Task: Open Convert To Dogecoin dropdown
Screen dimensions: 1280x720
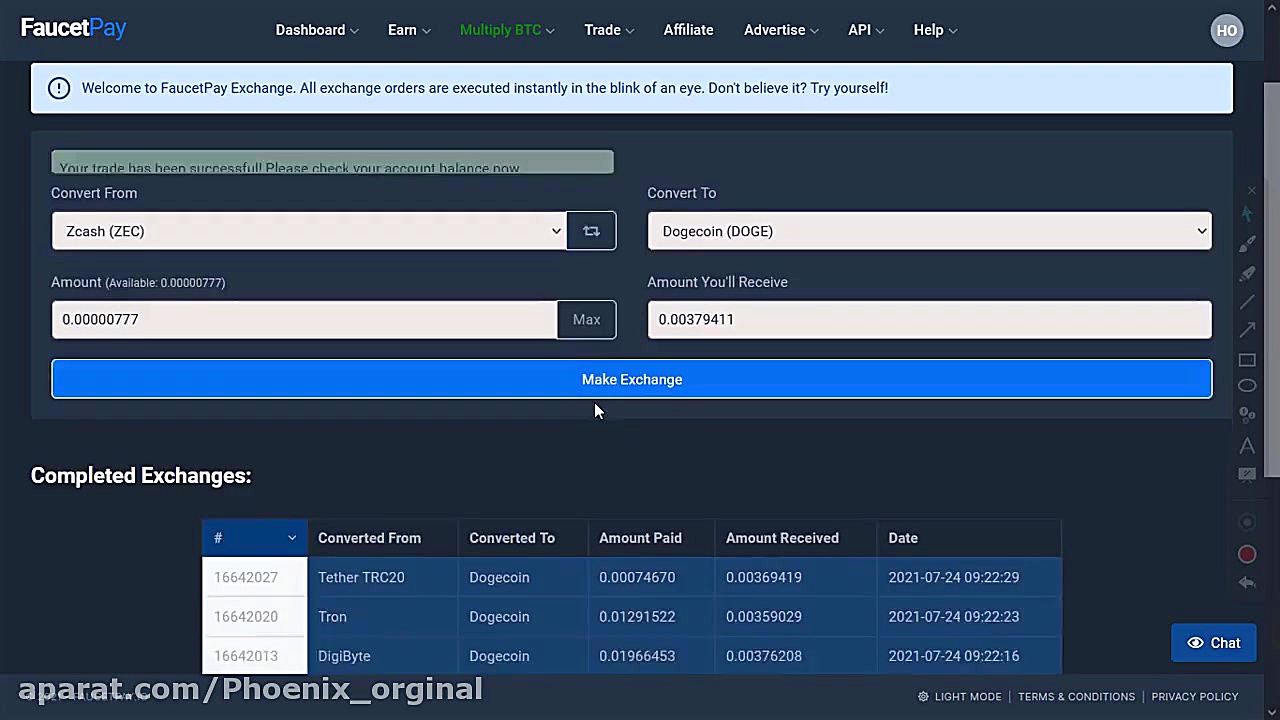Action: pyautogui.click(x=929, y=231)
